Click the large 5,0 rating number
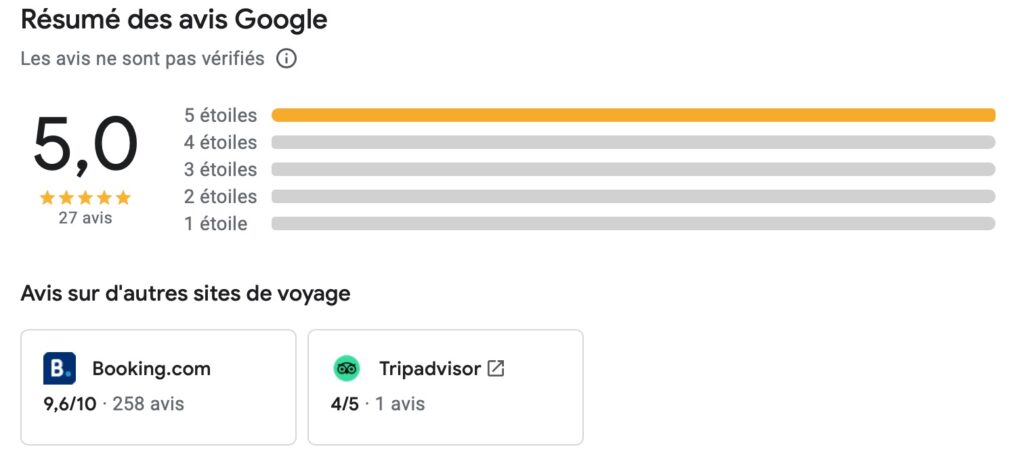 pos(85,147)
